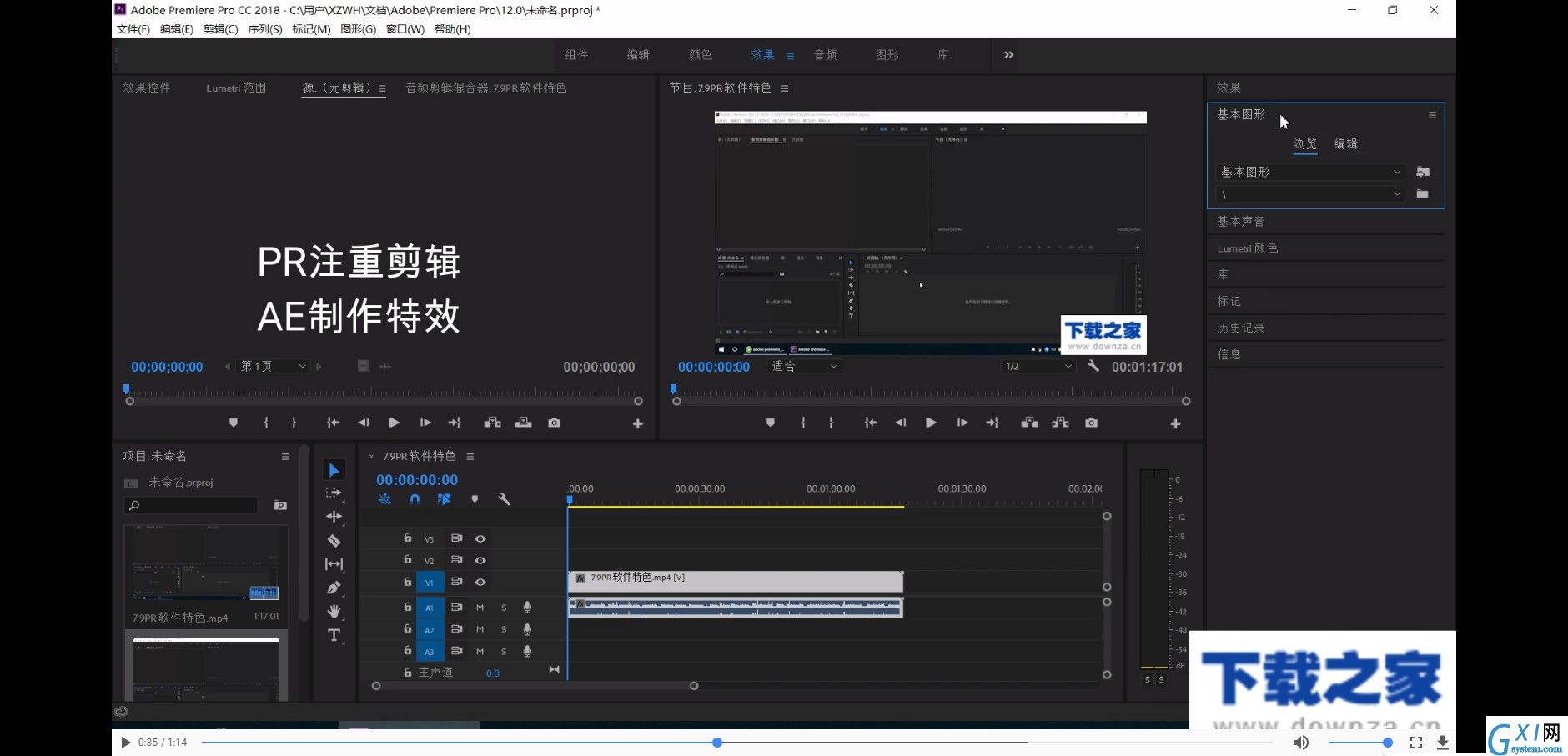Viewport: 1568px width, 756px height.
Task: Mute audio track A1
Action: [480, 608]
